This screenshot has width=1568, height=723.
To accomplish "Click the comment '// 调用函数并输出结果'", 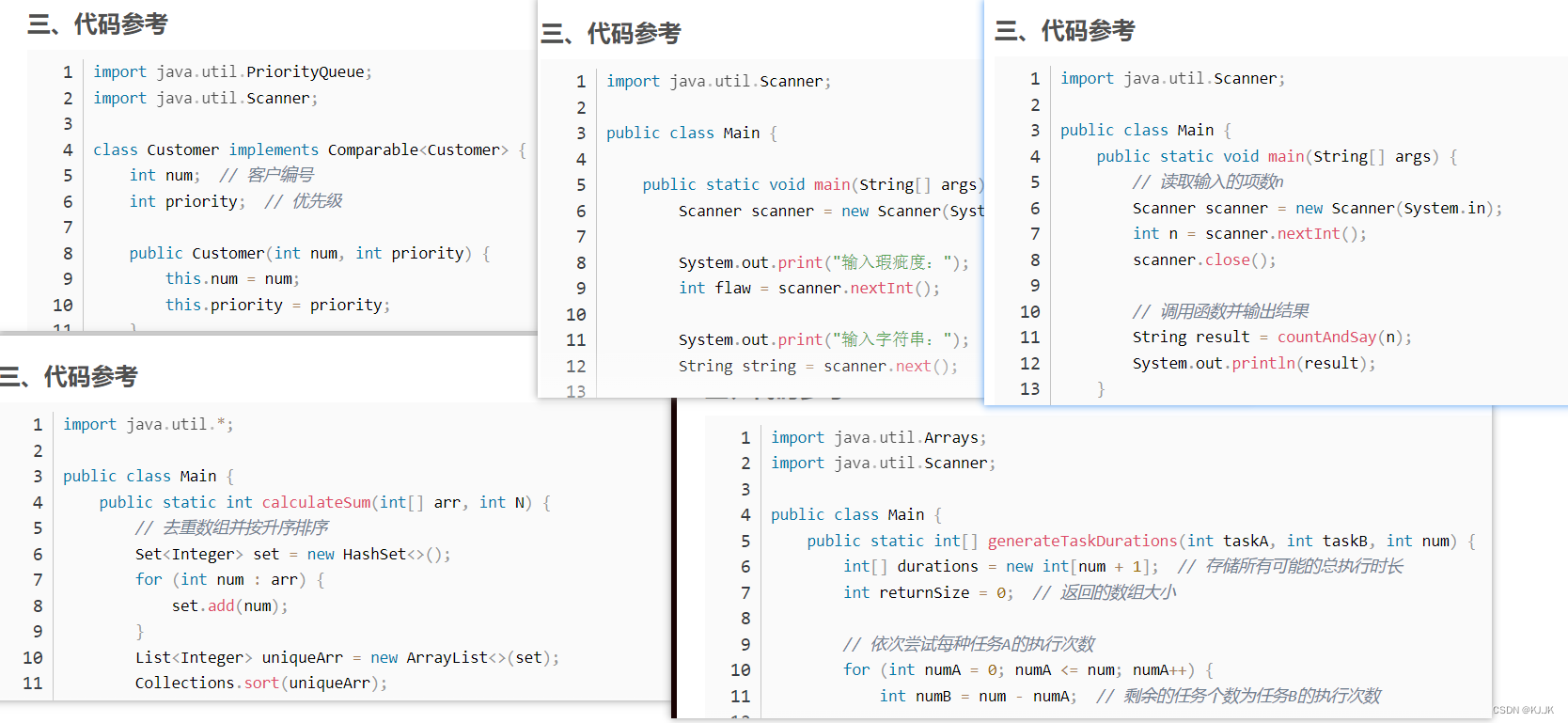I will click(x=1220, y=312).
